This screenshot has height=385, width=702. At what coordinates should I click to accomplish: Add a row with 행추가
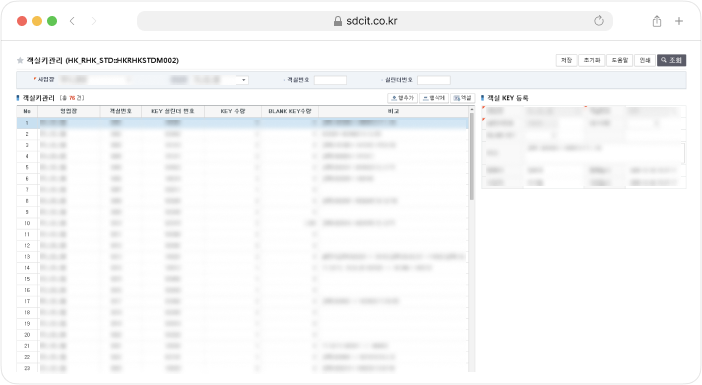coord(402,98)
